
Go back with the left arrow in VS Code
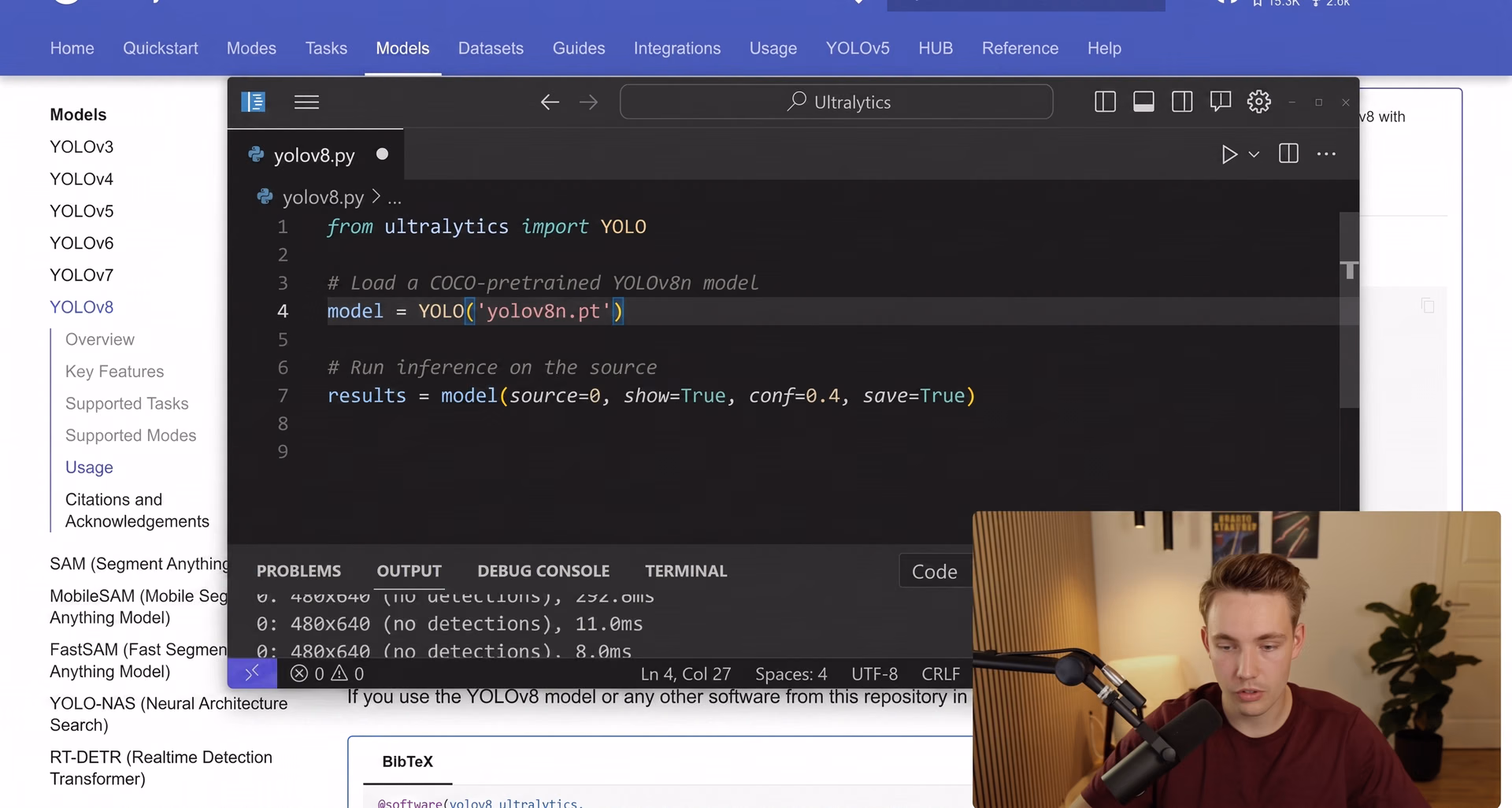550,102
